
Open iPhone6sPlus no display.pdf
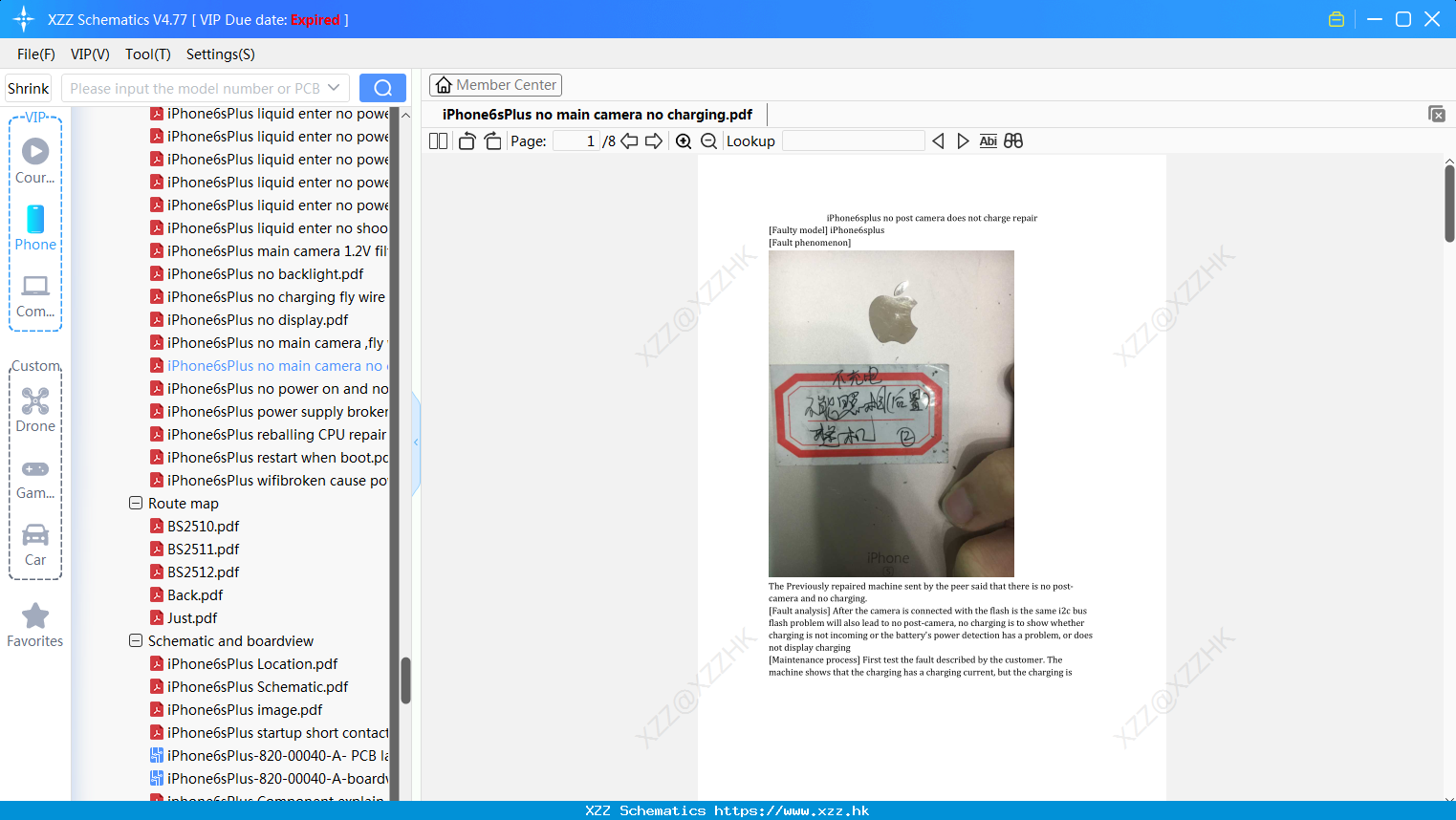pyautogui.click(x=249, y=319)
